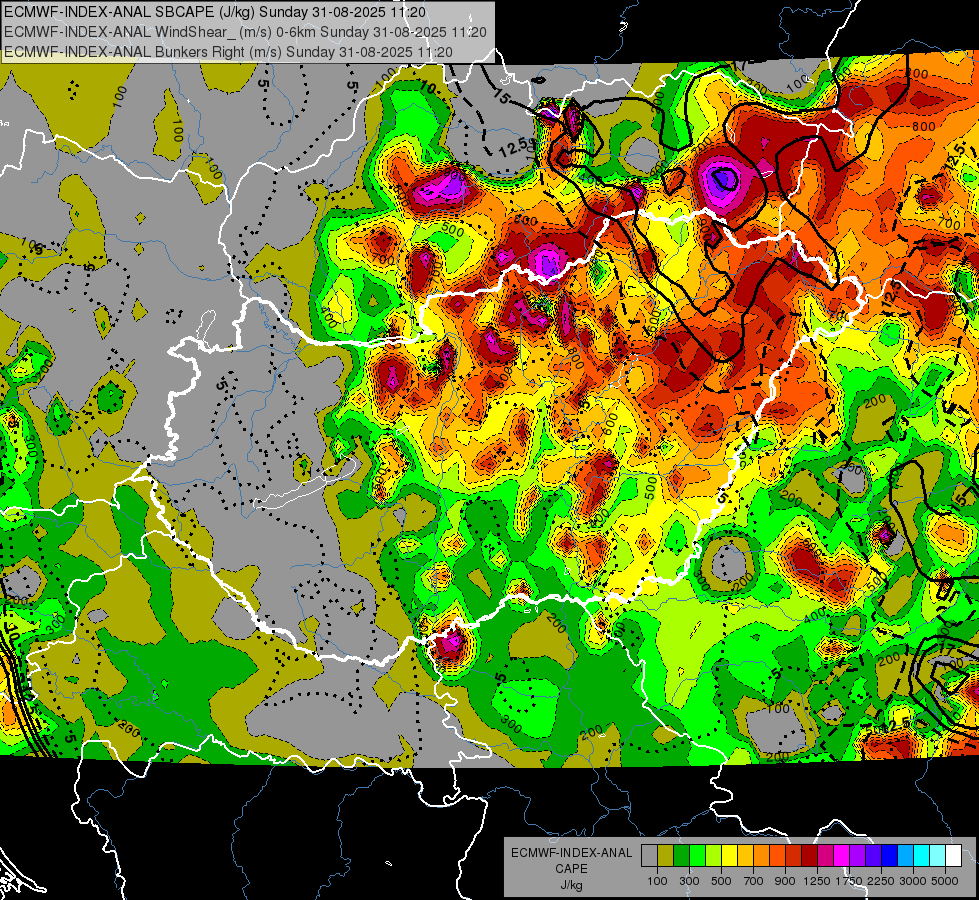
Task: Select the SBCAPE title line in header
Action: point(215,12)
